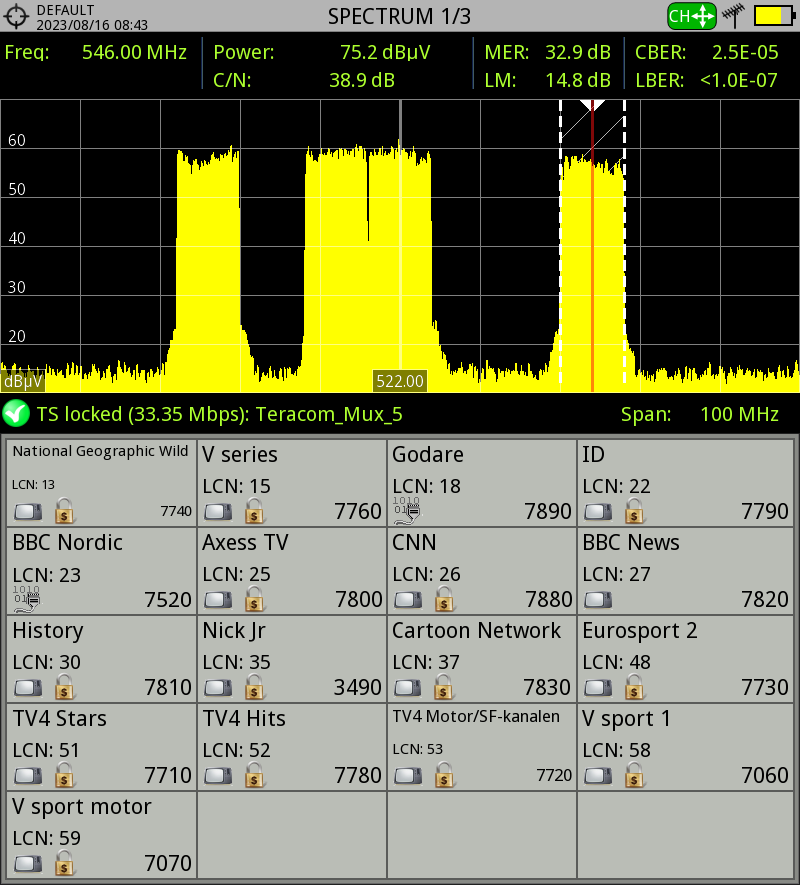Click the padlock icon for Cartoon Network
The image size is (800, 885).
[444, 686]
